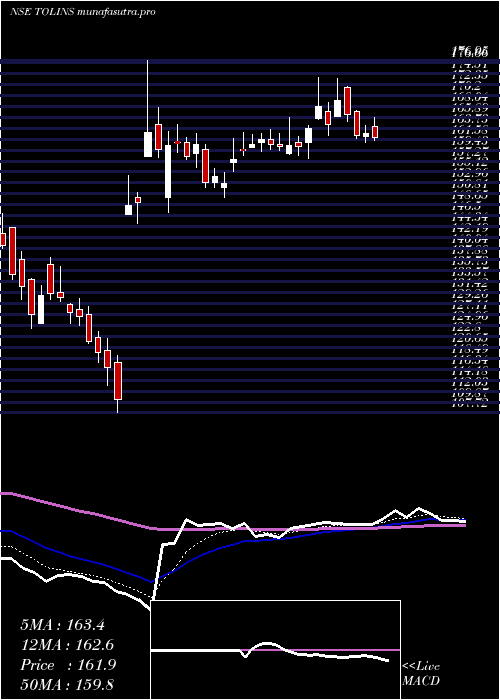This screenshot has height=700, width=500.
Task: Click the tallest-wick candlestick near 176
Action: [x=148, y=108]
